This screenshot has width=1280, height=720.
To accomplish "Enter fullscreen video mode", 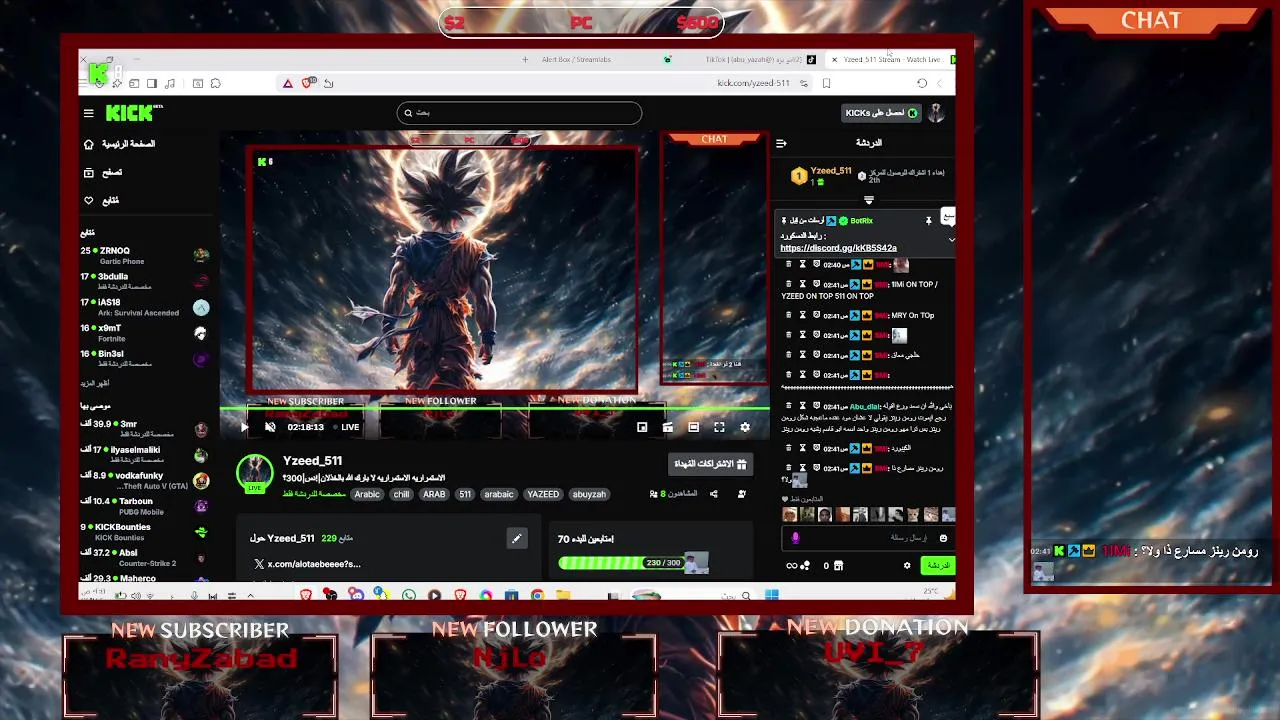I will pos(719,427).
